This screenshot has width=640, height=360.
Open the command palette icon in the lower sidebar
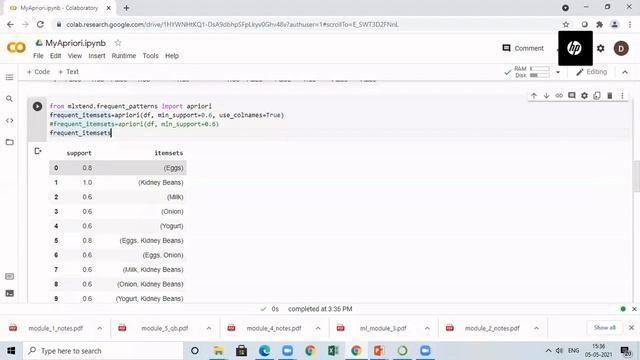(9, 276)
